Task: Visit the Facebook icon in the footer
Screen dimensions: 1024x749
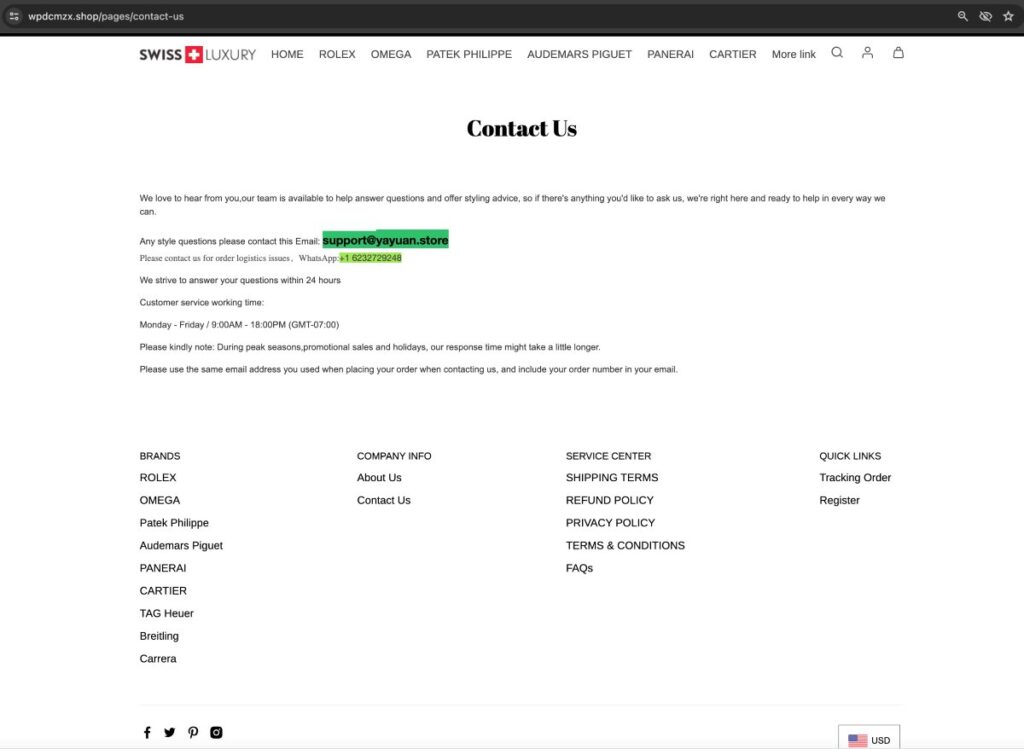Action: click(x=146, y=732)
